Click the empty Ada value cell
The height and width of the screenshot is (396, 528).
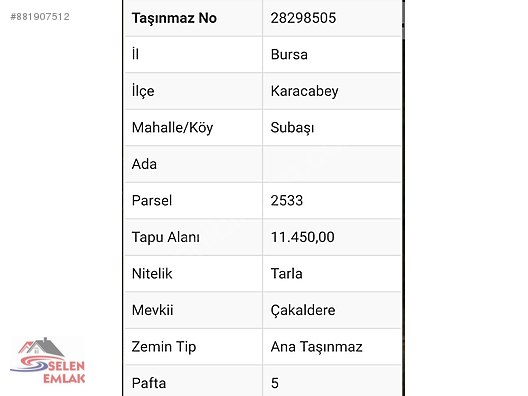[x=332, y=164]
